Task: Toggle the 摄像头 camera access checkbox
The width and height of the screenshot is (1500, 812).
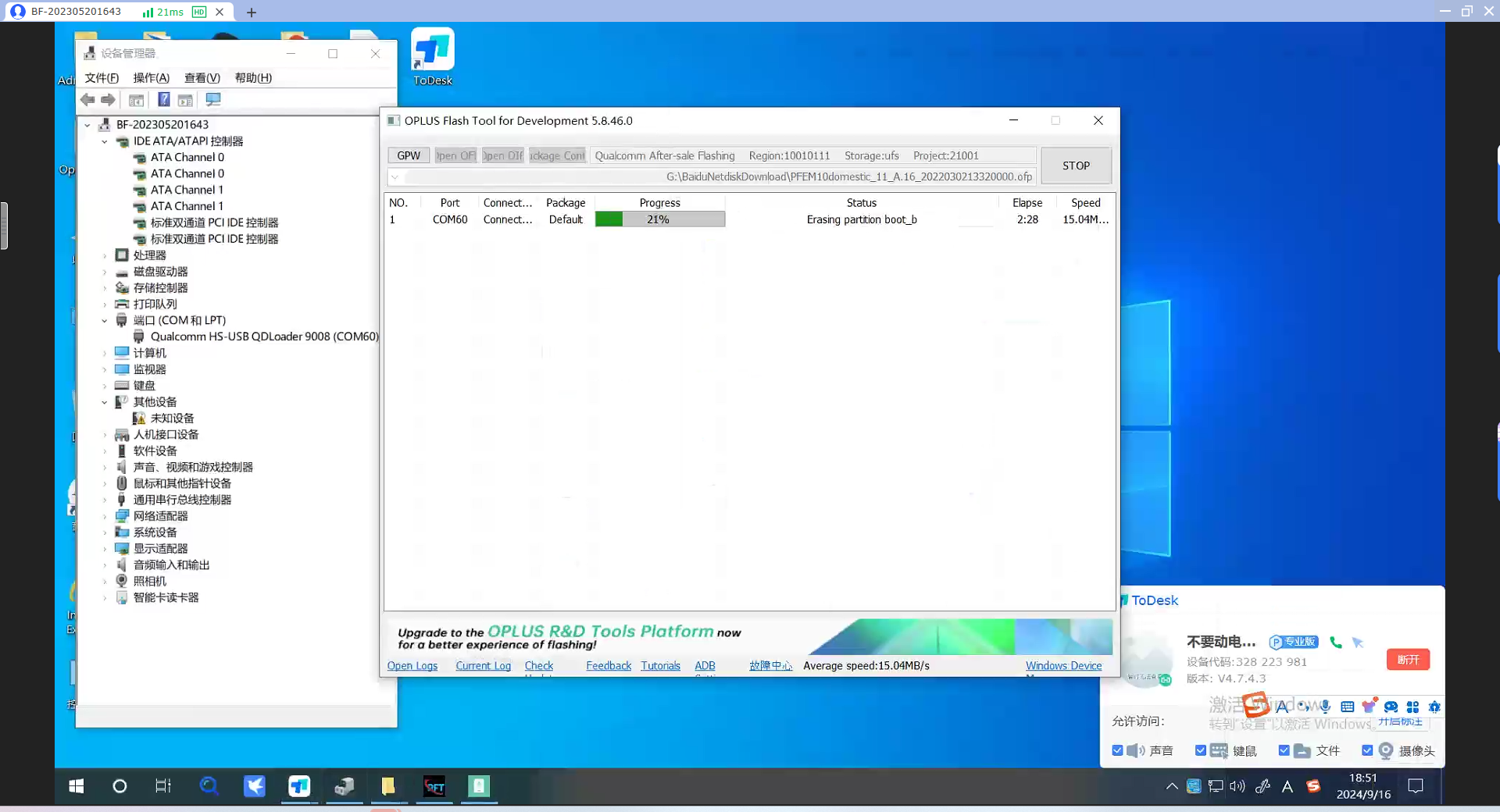Action: pos(1367,750)
